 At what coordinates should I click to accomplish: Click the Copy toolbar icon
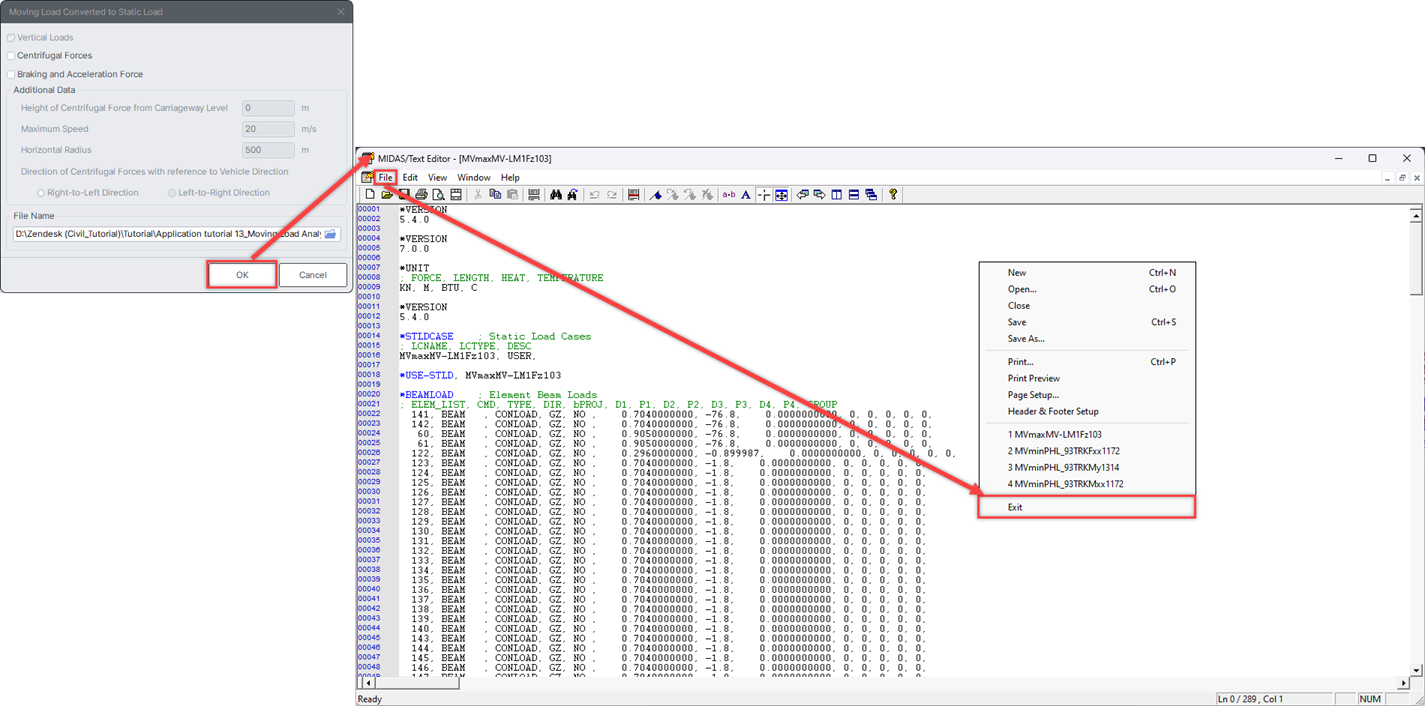click(495, 195)
